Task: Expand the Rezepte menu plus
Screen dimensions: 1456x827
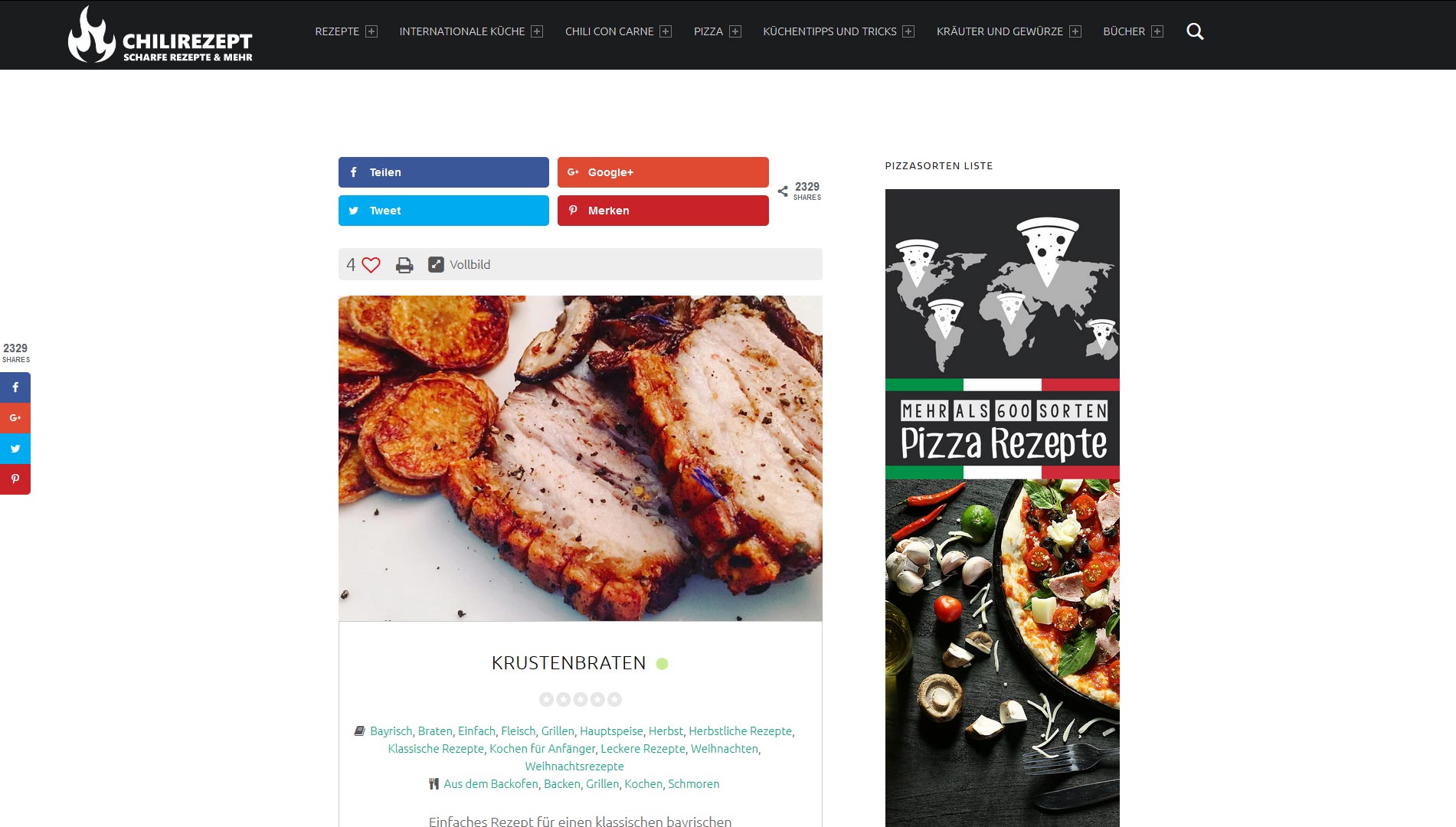Action: pyautogui.click(x=371, y=31)
